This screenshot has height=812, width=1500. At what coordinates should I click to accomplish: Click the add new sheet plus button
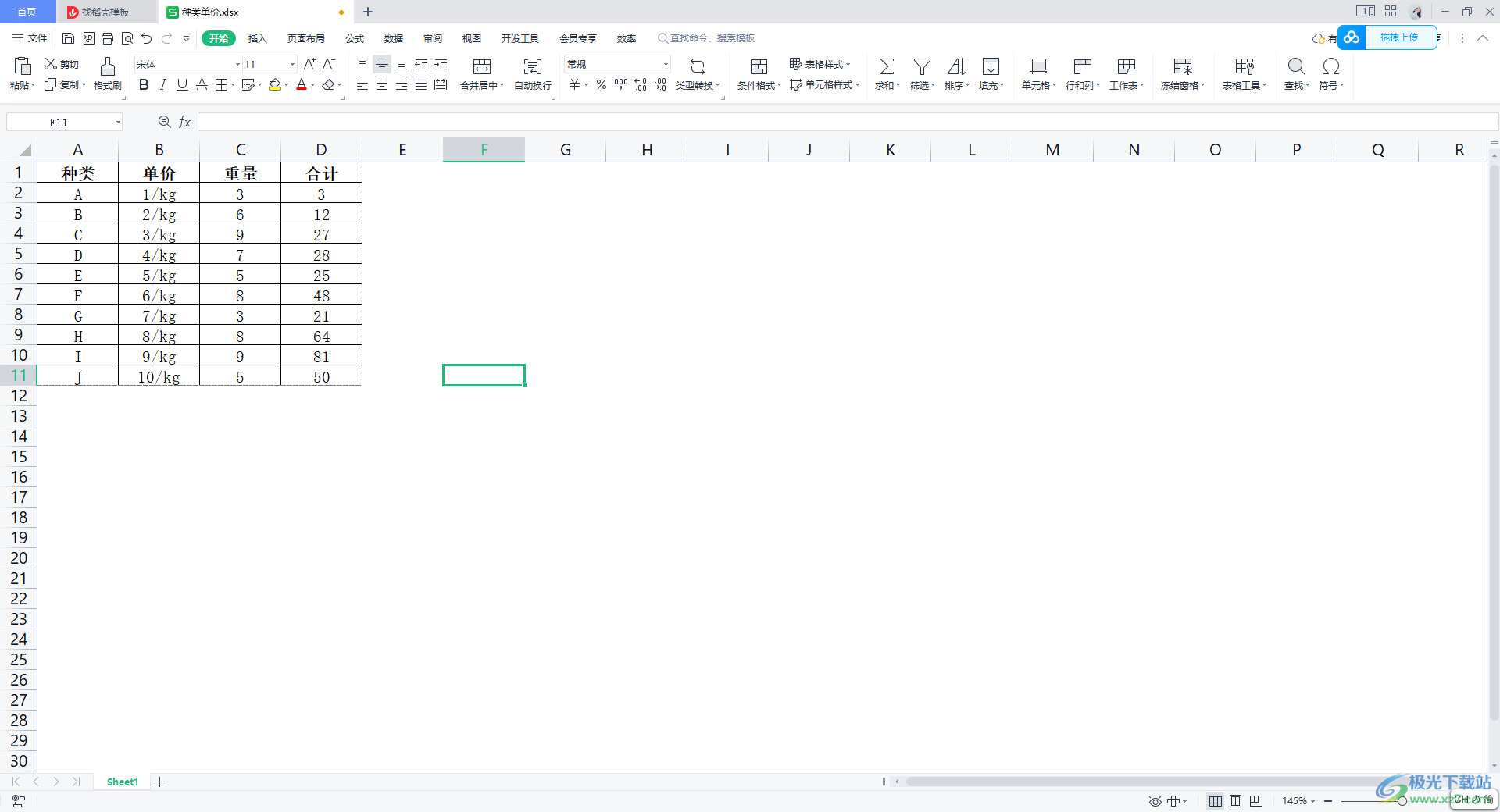point(160,782)
